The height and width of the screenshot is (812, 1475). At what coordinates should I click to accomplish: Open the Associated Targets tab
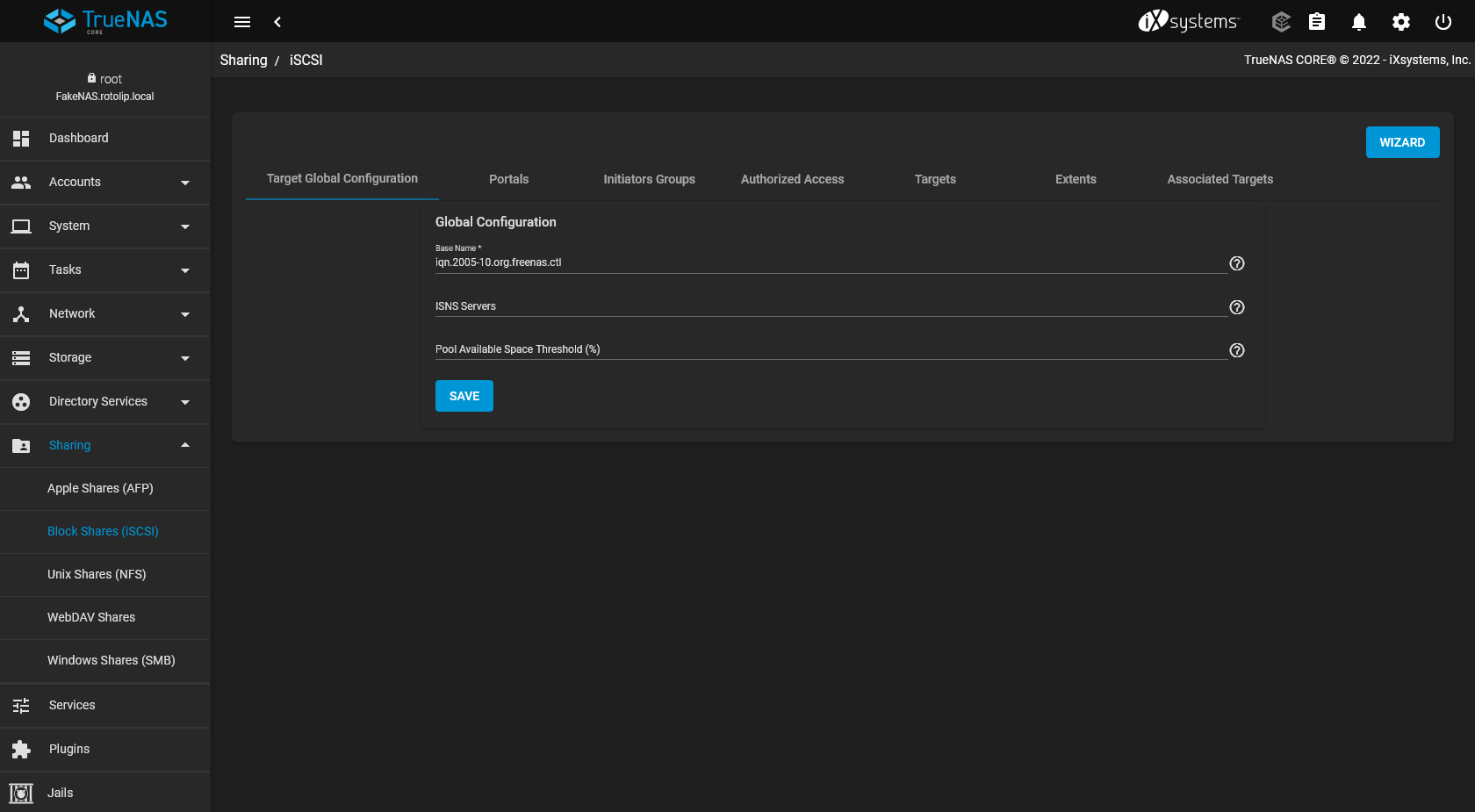(1220, 179)
